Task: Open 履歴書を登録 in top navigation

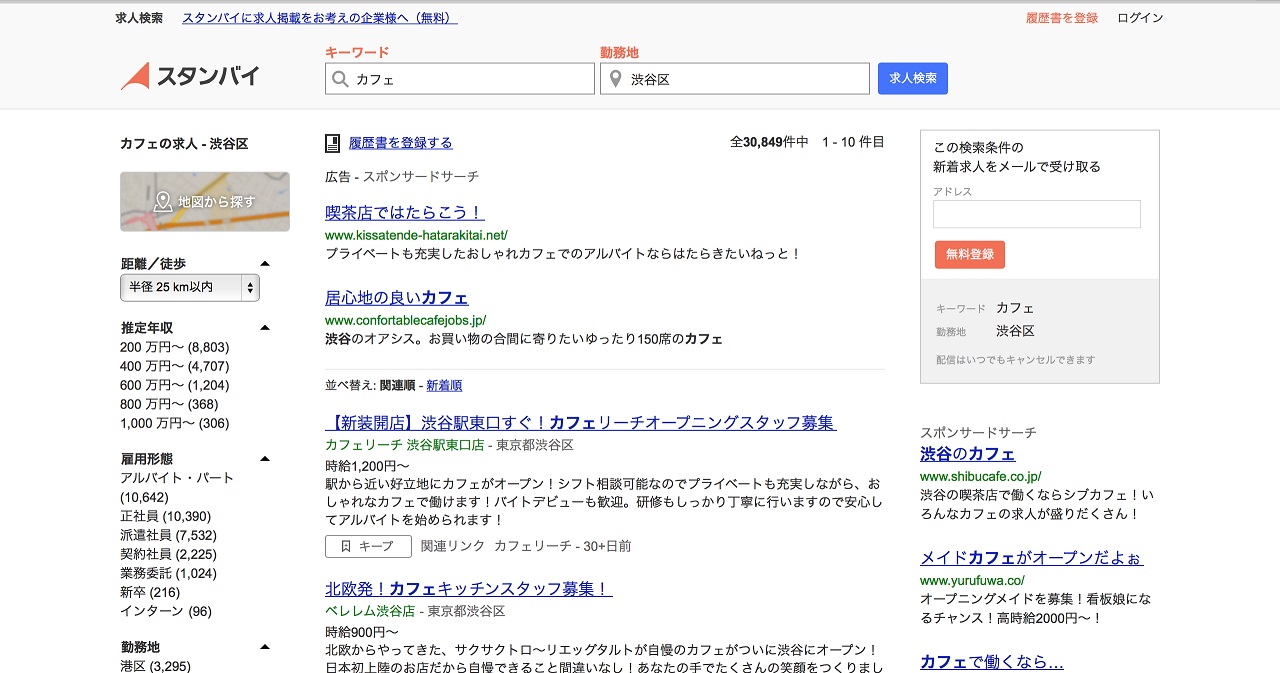Action: click(1061, 18)
